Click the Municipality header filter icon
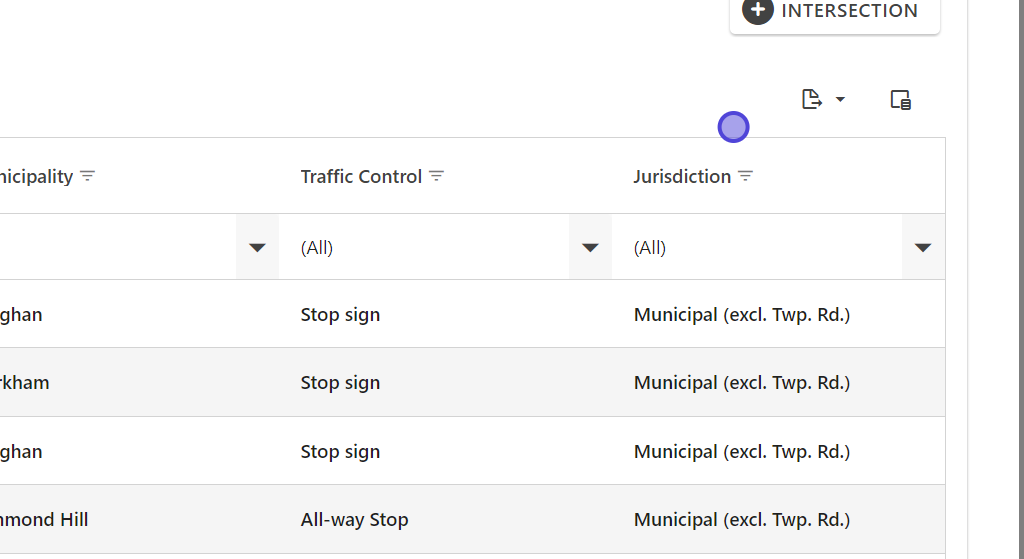 (x=88, y=176)
